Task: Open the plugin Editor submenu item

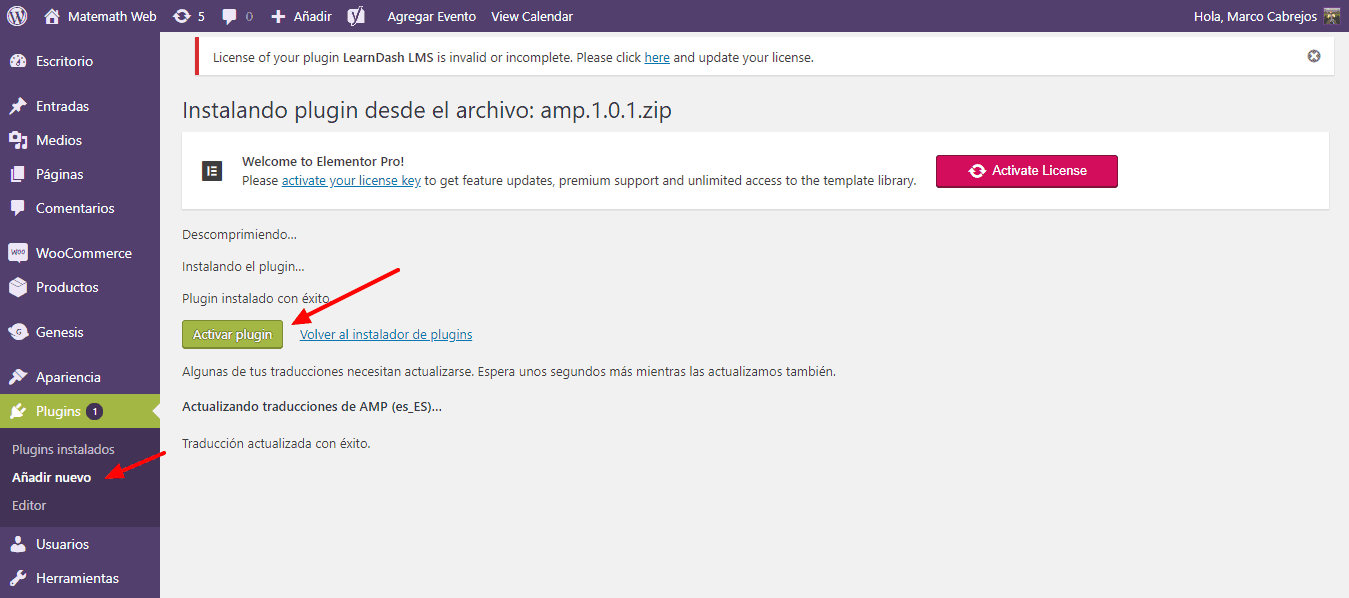Action: tap(29, 505)
